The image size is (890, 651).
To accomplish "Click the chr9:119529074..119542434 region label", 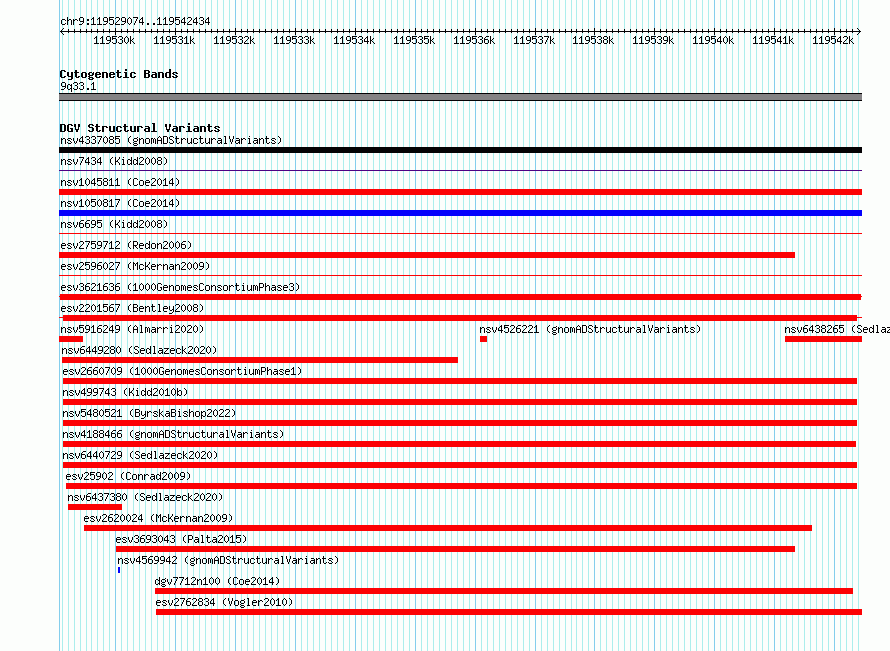I will [135, 21].
